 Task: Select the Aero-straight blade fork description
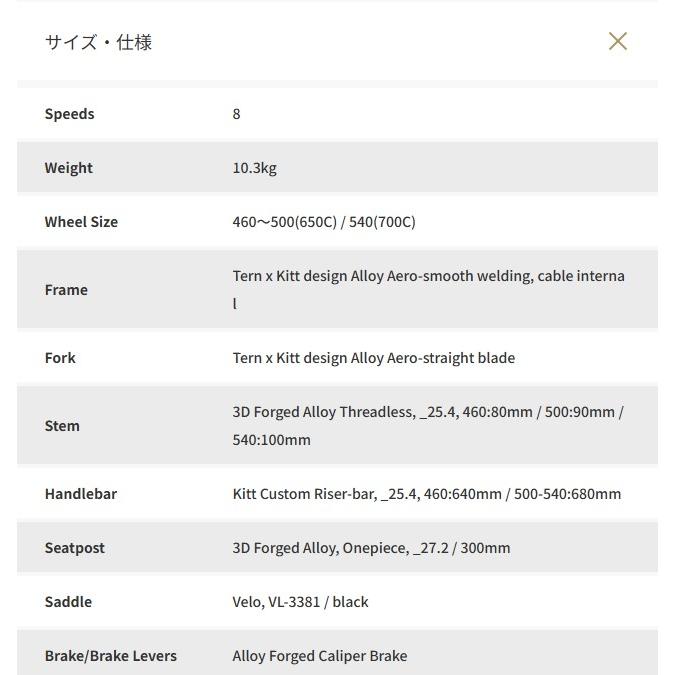coord(373,358)
